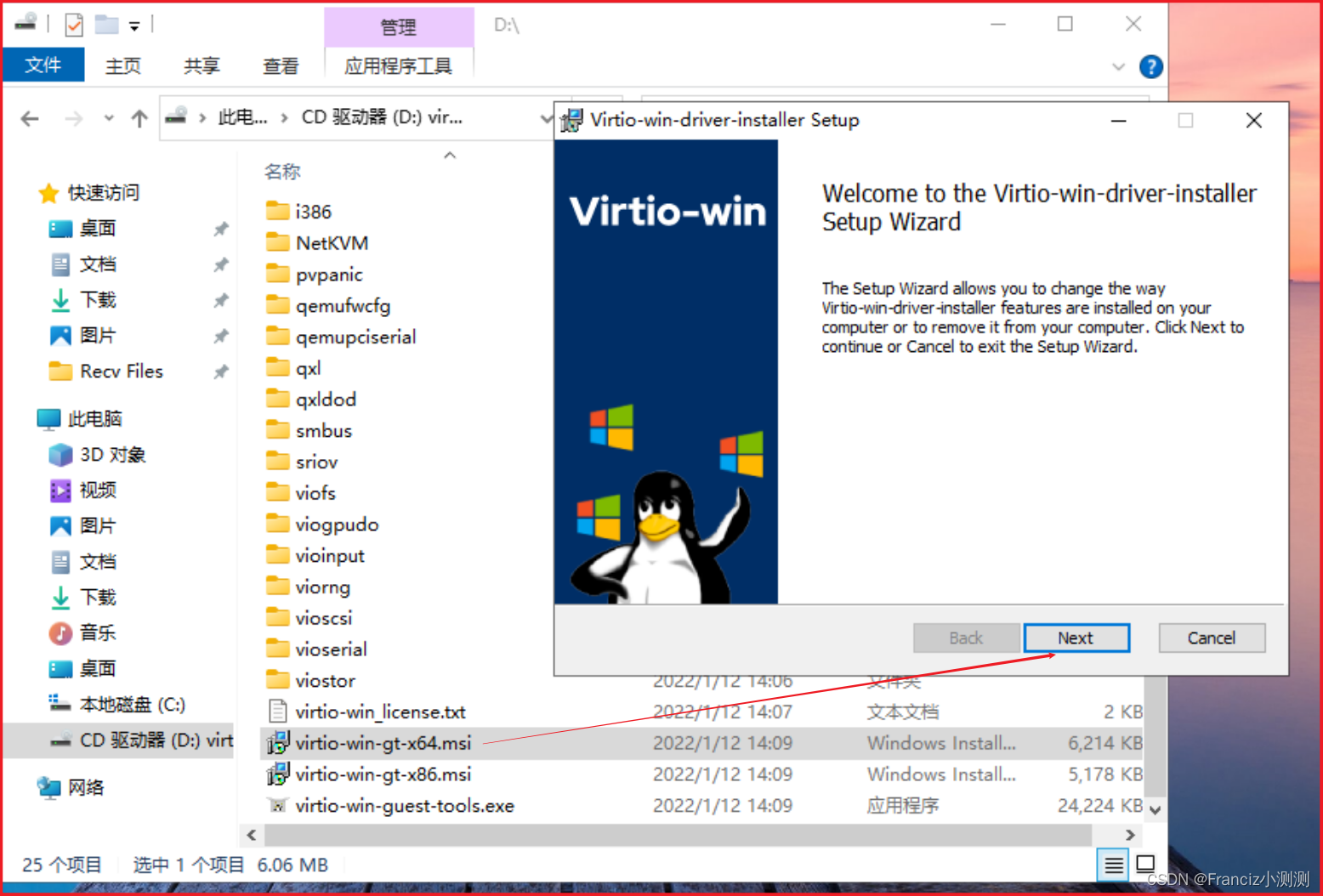Screen dimensions: 1323x896
Task: Open the pinned 图片 under quick access
Action: coord(98,336)
